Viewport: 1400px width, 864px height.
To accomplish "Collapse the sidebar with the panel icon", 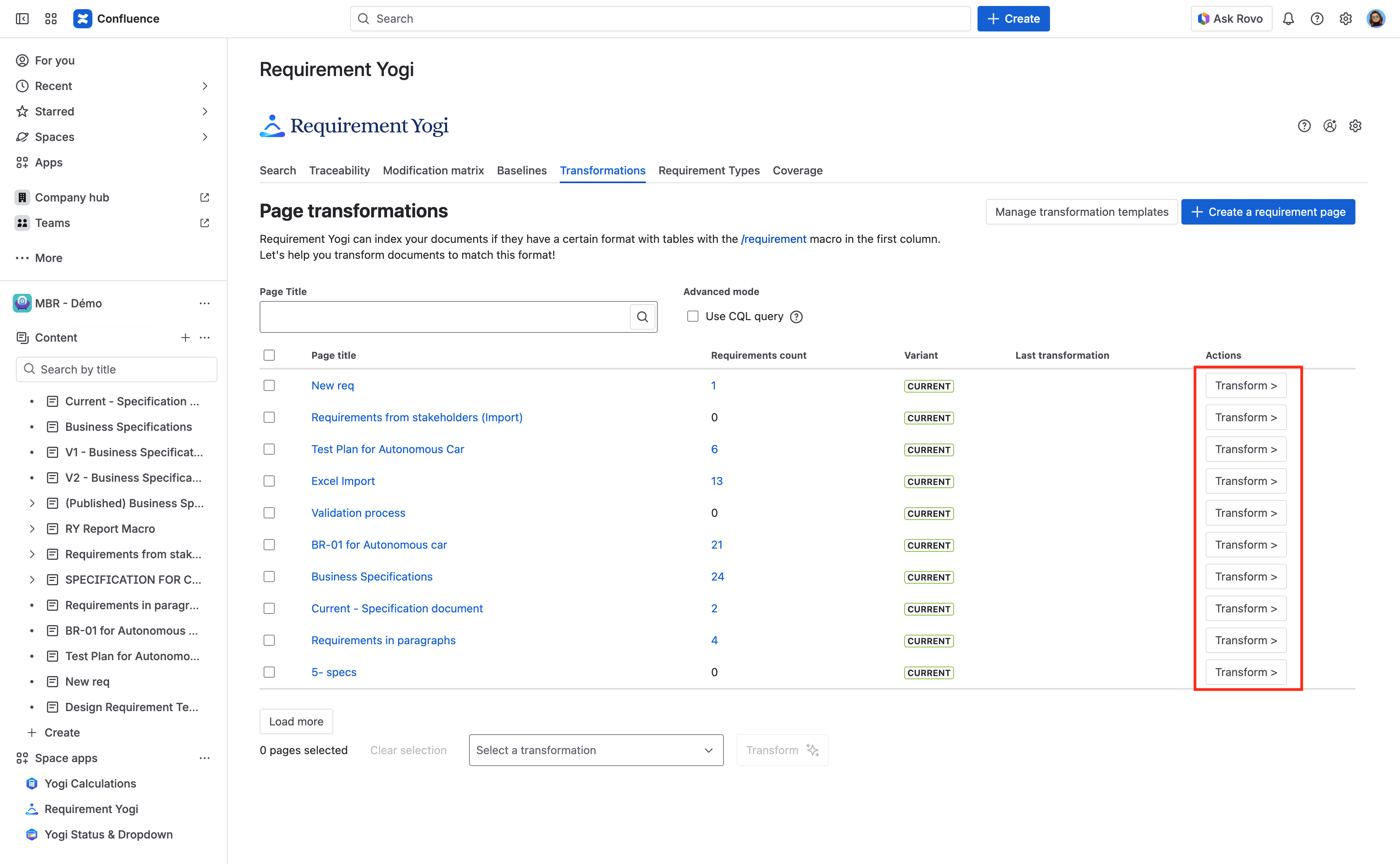I will [22, 19].
